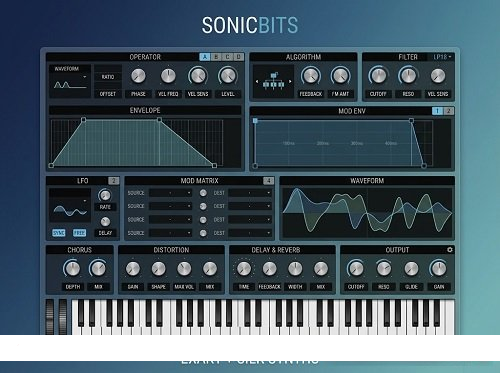The height and width of the screenshot is (373, 500).
Task: Switch to Operator A tab
Action: coord(205,57)
